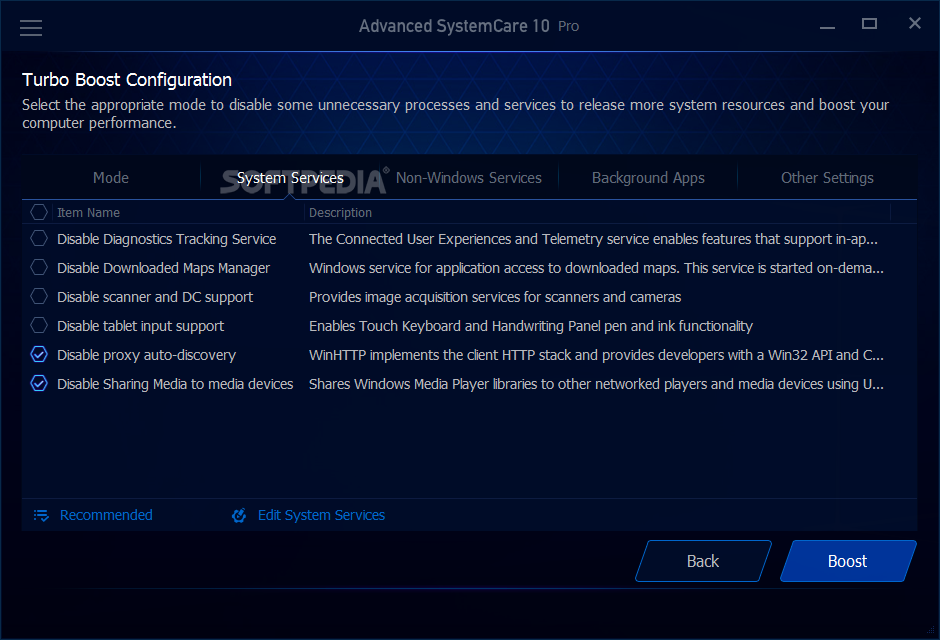This screenshot has width=940, height=640.
Task: Click description 'Provides image acquisition services for scanners'
Action: tap(495, 297)
